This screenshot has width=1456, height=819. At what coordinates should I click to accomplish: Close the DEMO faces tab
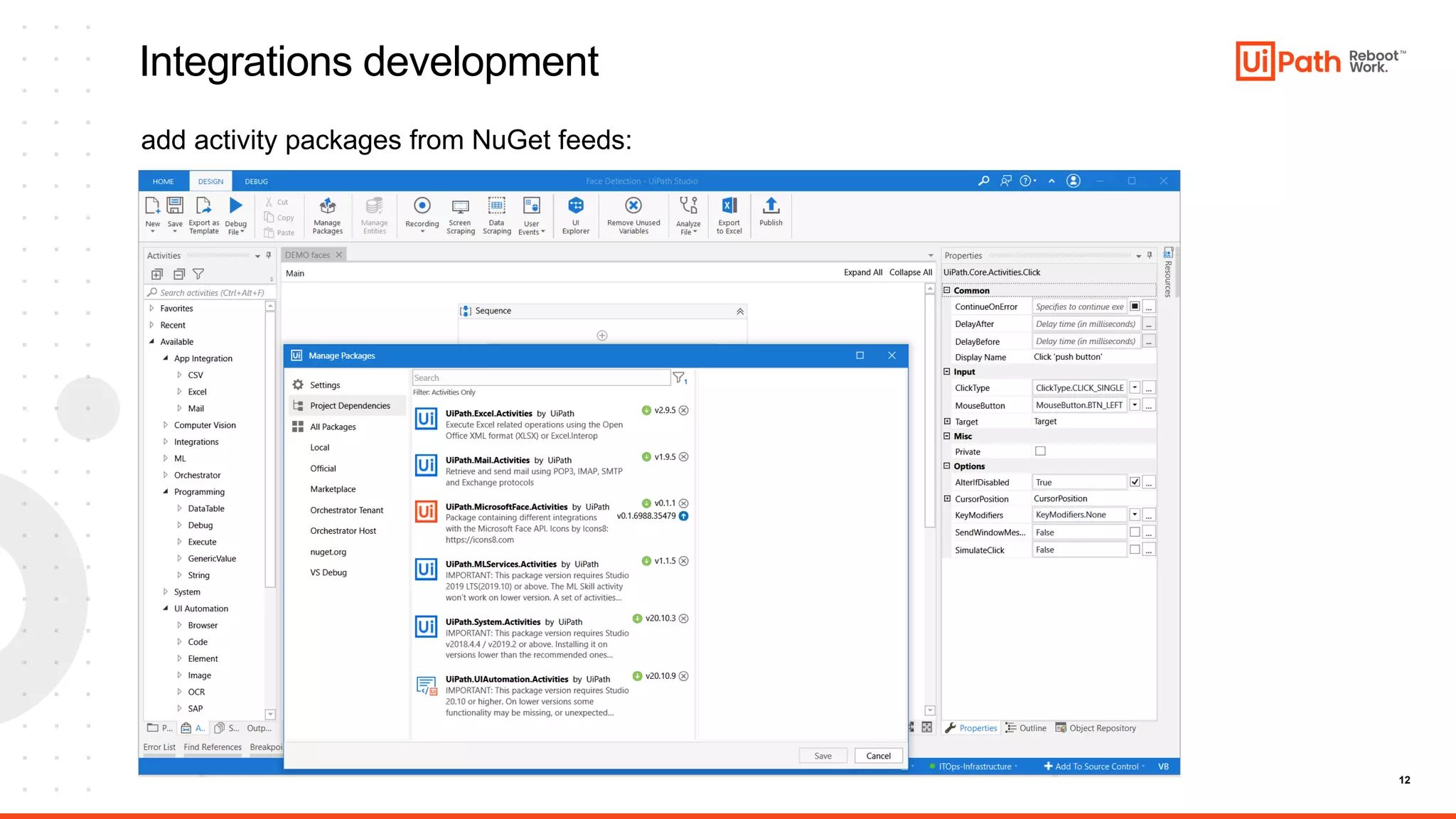tap(339, 255)
